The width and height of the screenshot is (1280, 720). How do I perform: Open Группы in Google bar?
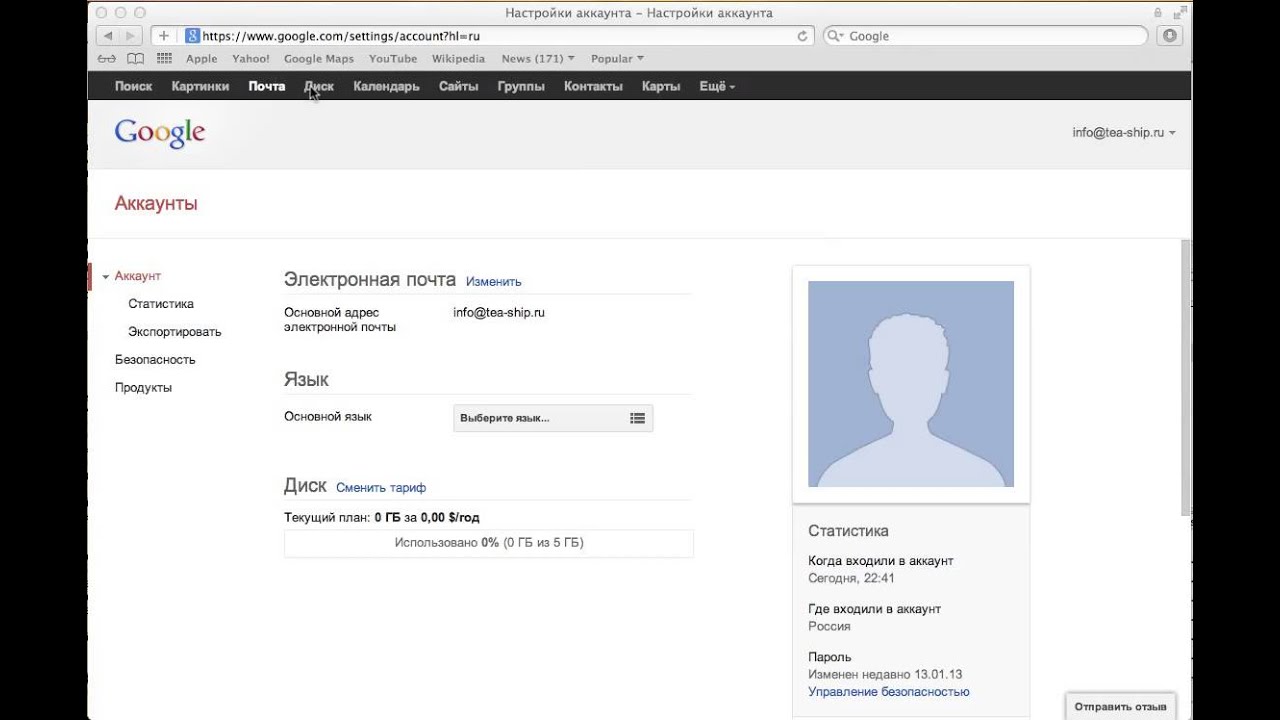point(521,86)
